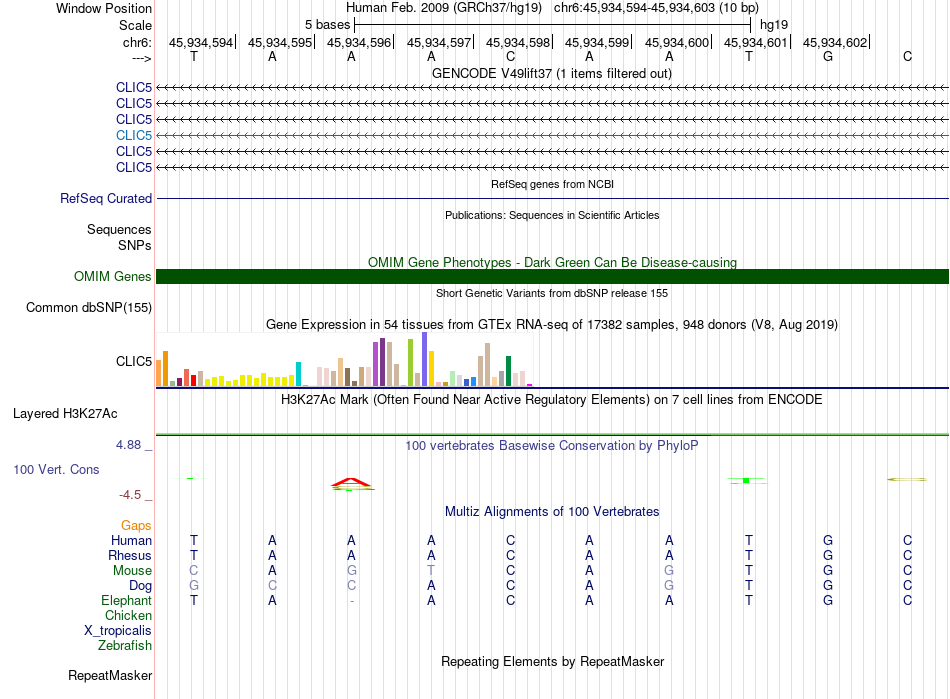The height and width of the screenshot is (699, 950).
Task: Click the gap dash in Elephant row
Action: coord(351,601)
